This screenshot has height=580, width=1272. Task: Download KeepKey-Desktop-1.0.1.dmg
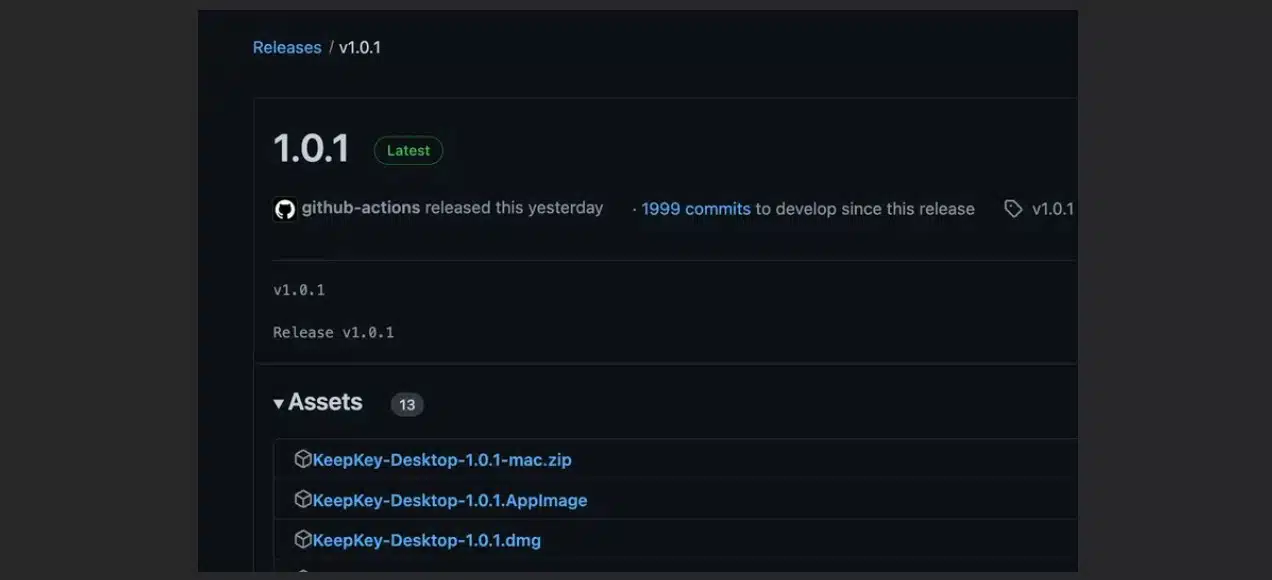(x=427, y=540)
